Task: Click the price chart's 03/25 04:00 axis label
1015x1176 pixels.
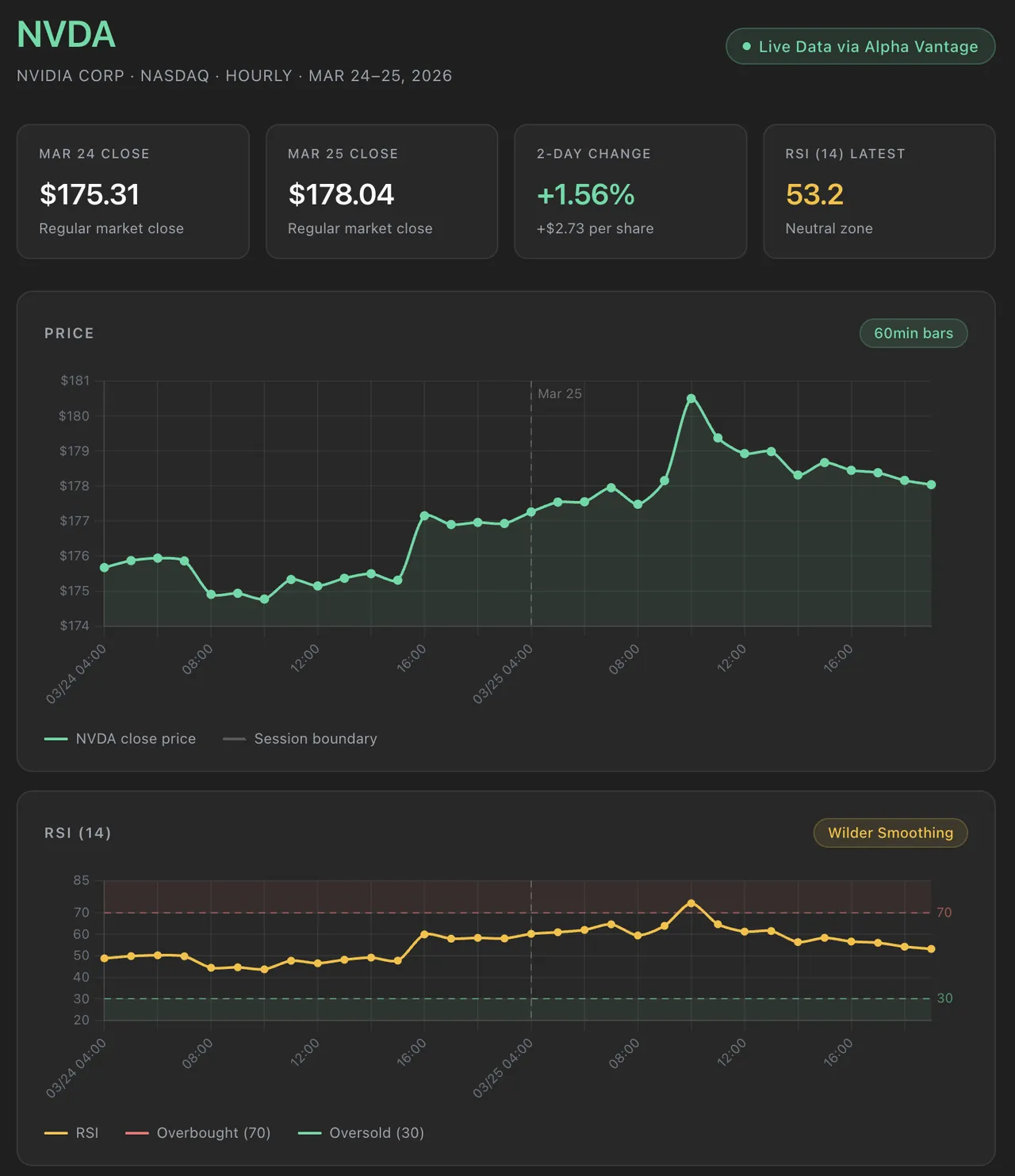Action: (503, 674)
